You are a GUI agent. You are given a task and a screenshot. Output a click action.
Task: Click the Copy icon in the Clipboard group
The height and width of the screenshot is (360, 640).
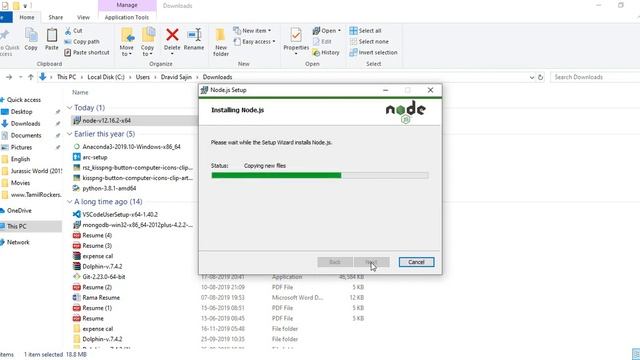(31, 39)
